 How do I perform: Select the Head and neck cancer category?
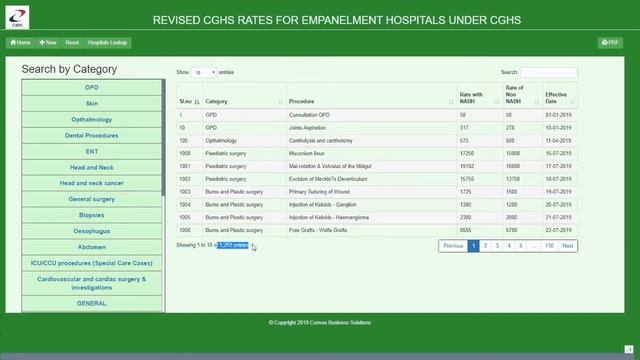pyautogui.click(x=91, y=183)
